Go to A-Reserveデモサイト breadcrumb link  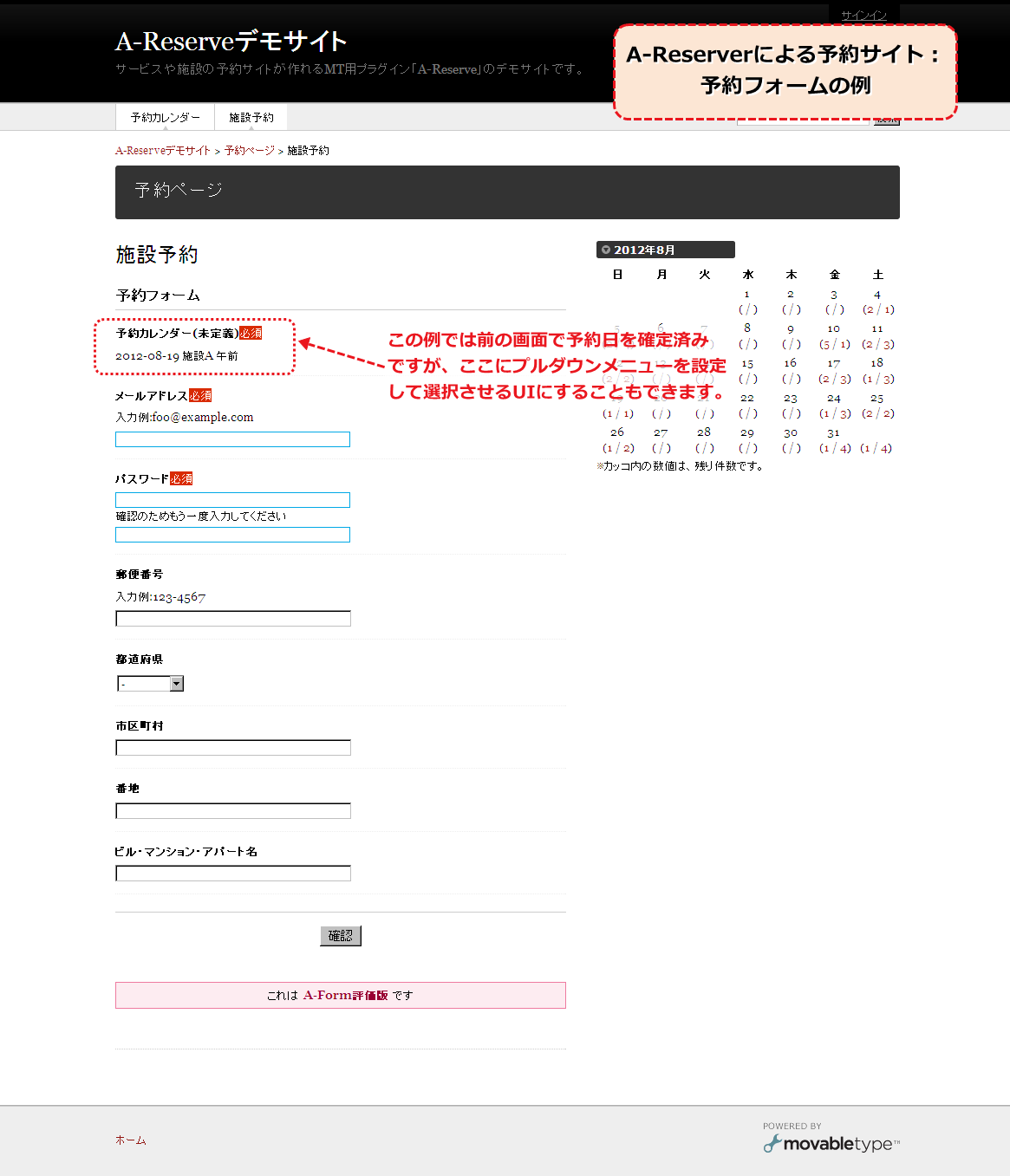click(x=163, y=151)
